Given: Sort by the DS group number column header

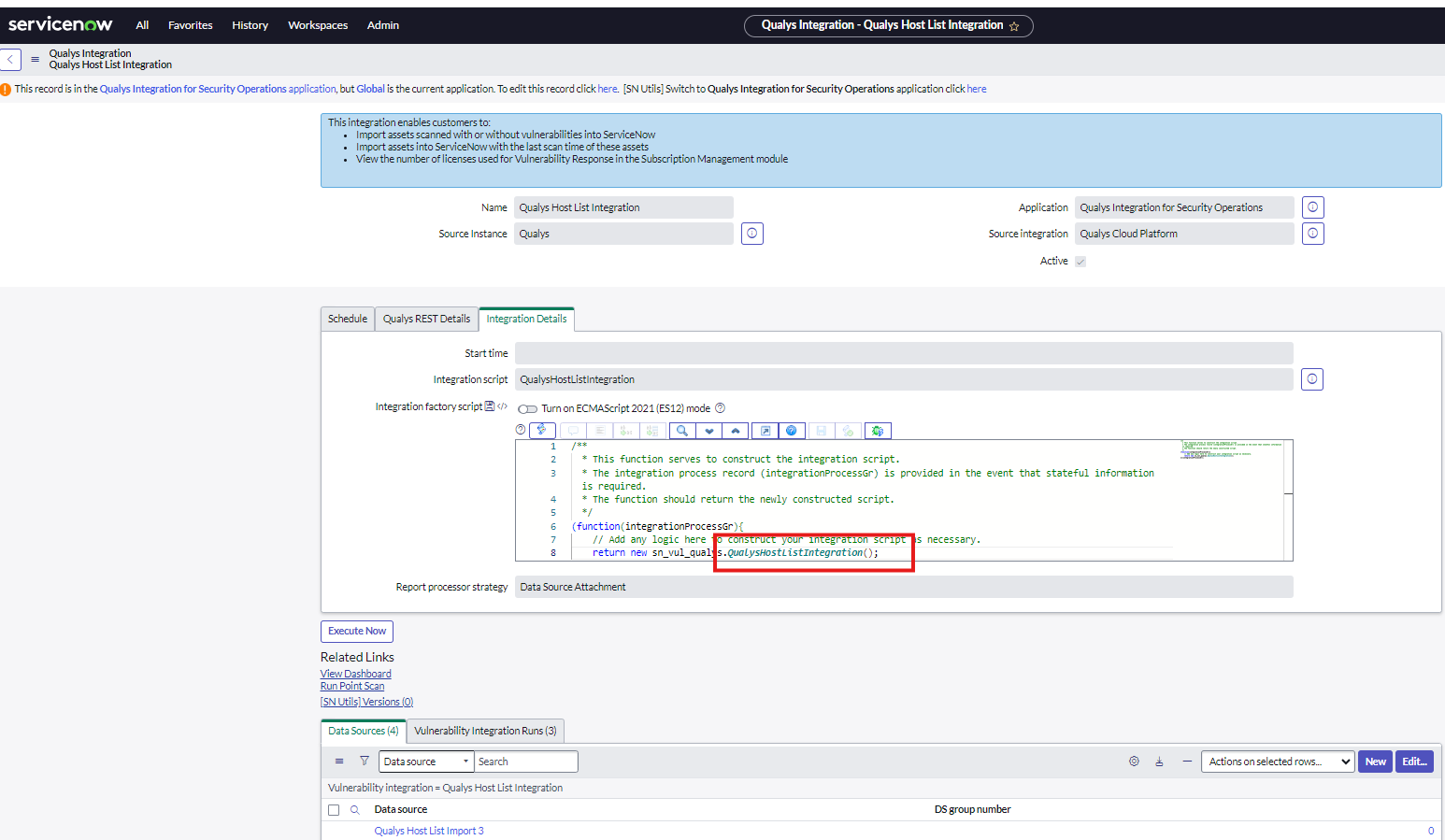Looking at the screenshot, I should coord(973,809).
